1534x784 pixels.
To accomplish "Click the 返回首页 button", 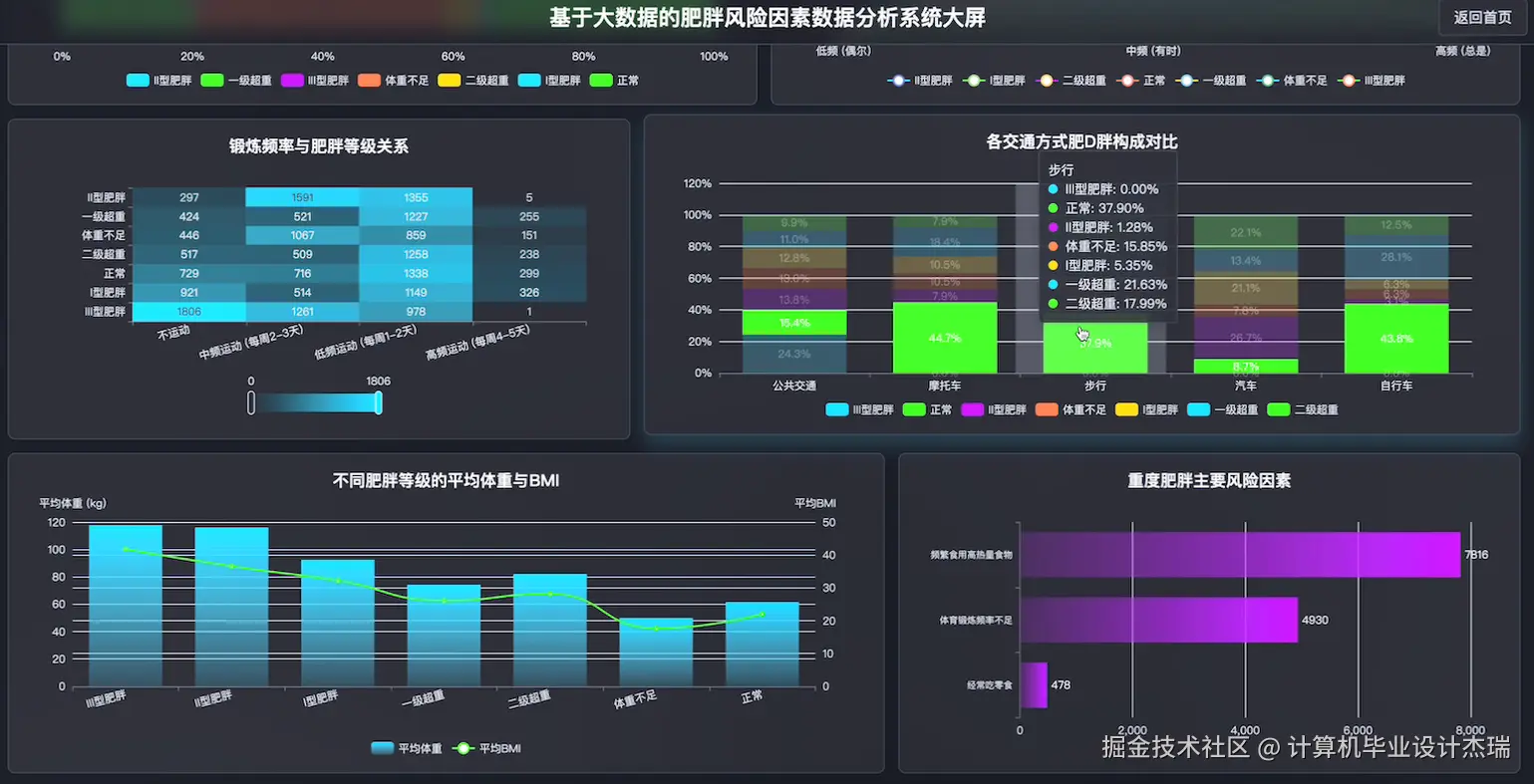I will pos(1481,17).
